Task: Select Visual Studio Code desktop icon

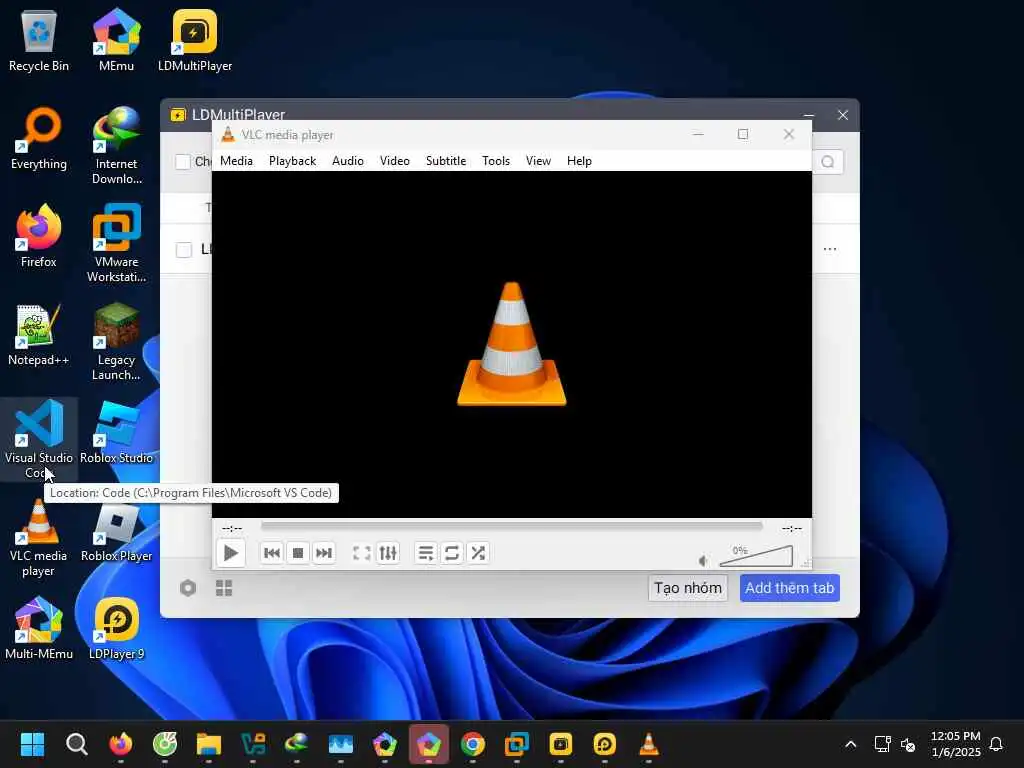Action: coord(39,439)
